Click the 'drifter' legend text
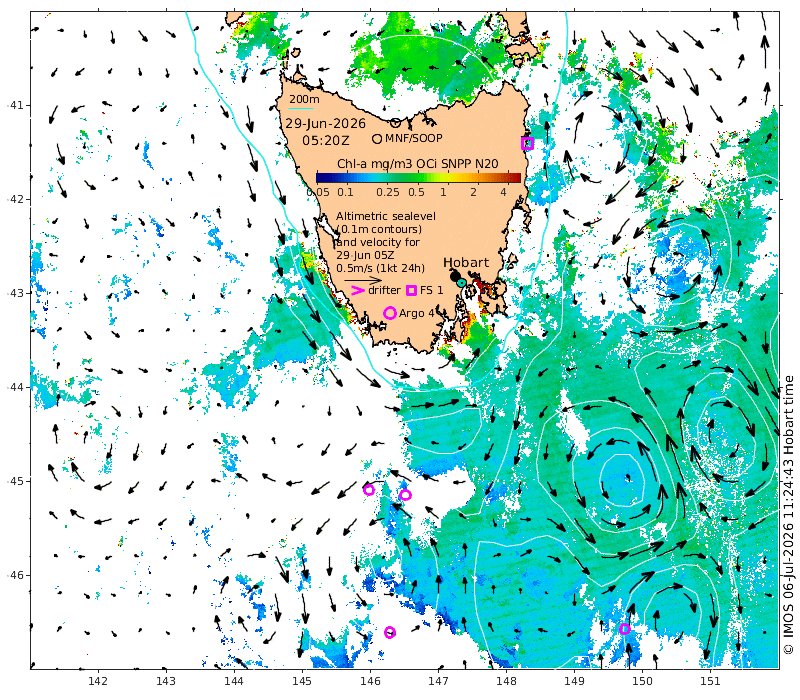 coord(384,290)
